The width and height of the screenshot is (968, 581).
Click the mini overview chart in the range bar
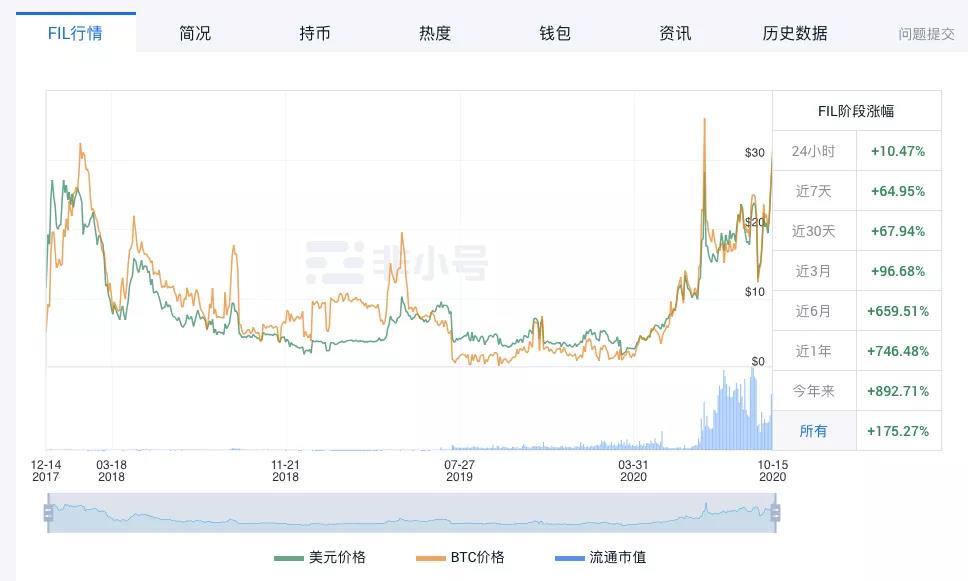pyautogui.click(x=410, y=514)
